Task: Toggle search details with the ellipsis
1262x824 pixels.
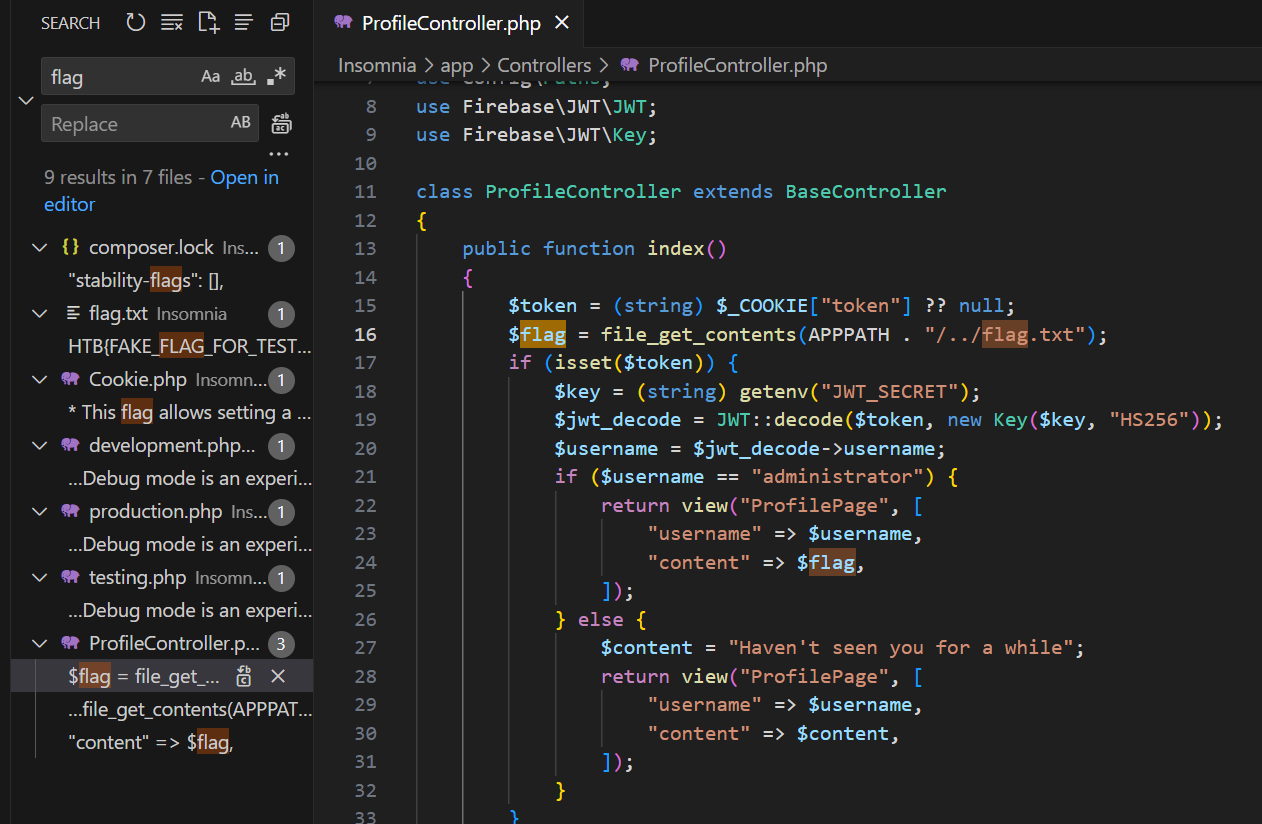Action: [279, 154]
